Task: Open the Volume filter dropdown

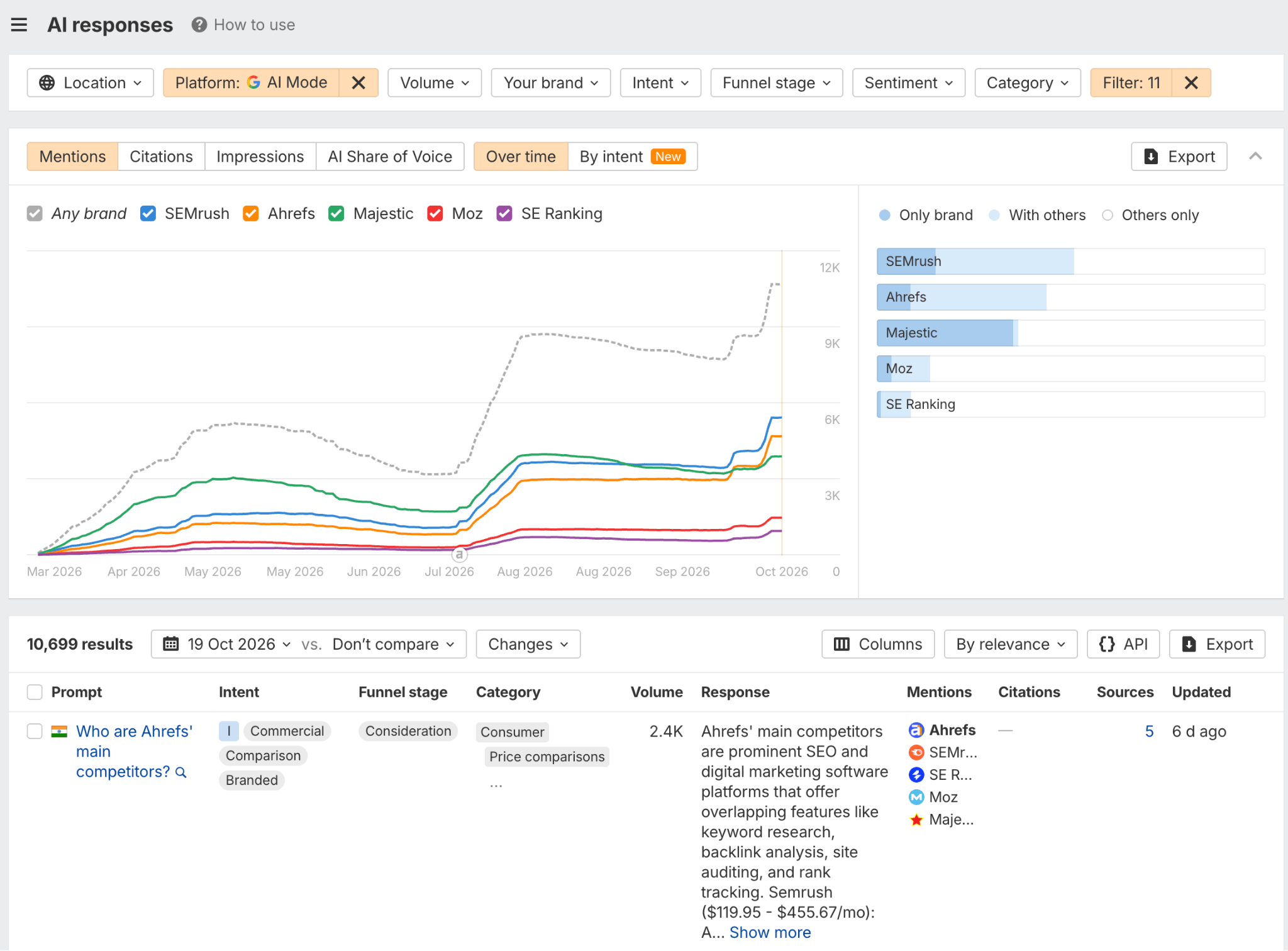Action: [x=435, y=83]
